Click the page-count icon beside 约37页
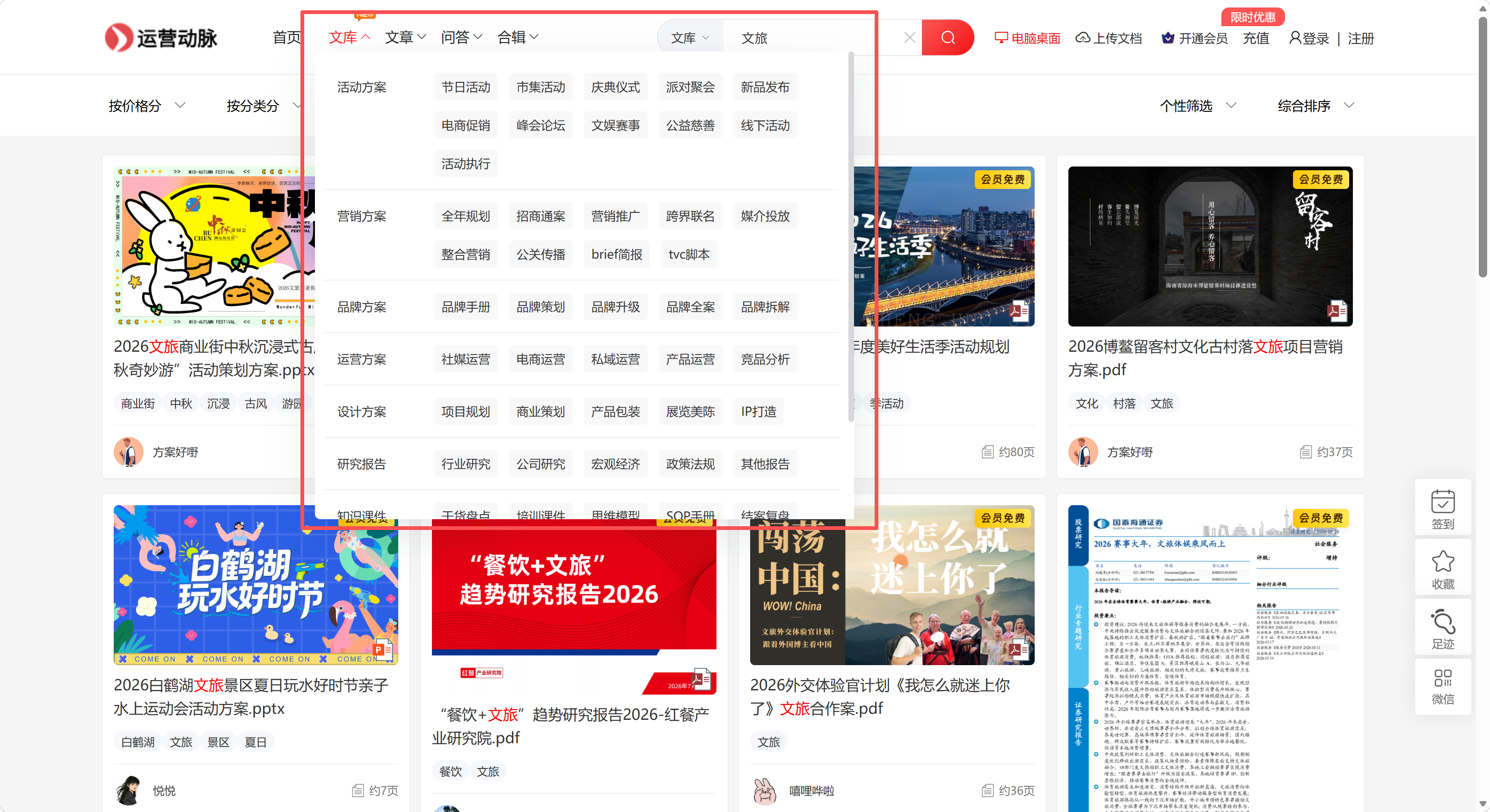Image resolution: width=1490 pixels, height=812 pixels. (1306, 452)
